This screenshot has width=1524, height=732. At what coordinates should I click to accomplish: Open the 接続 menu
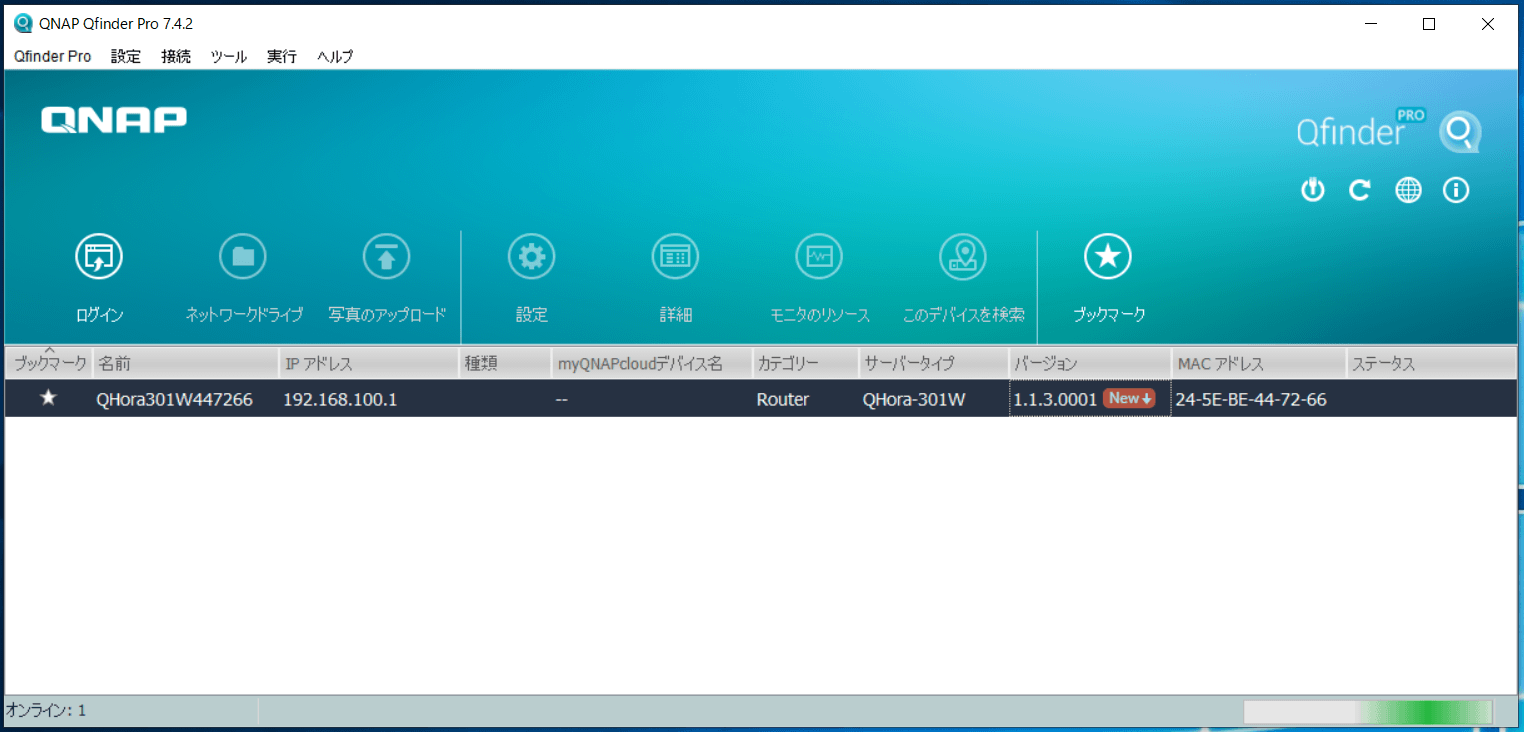[x=176, y=57]
